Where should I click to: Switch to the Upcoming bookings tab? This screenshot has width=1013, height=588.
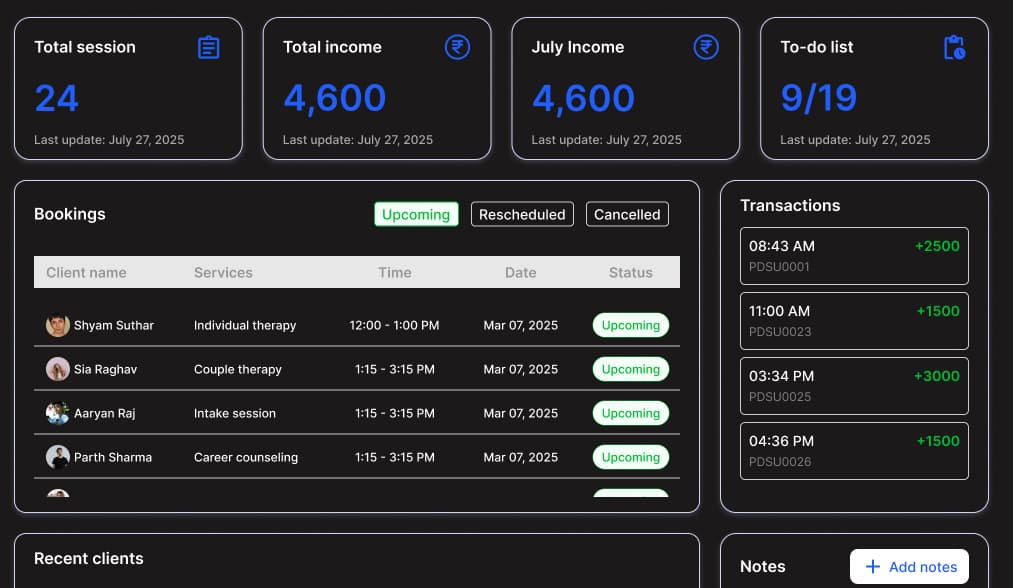point(416,215)
